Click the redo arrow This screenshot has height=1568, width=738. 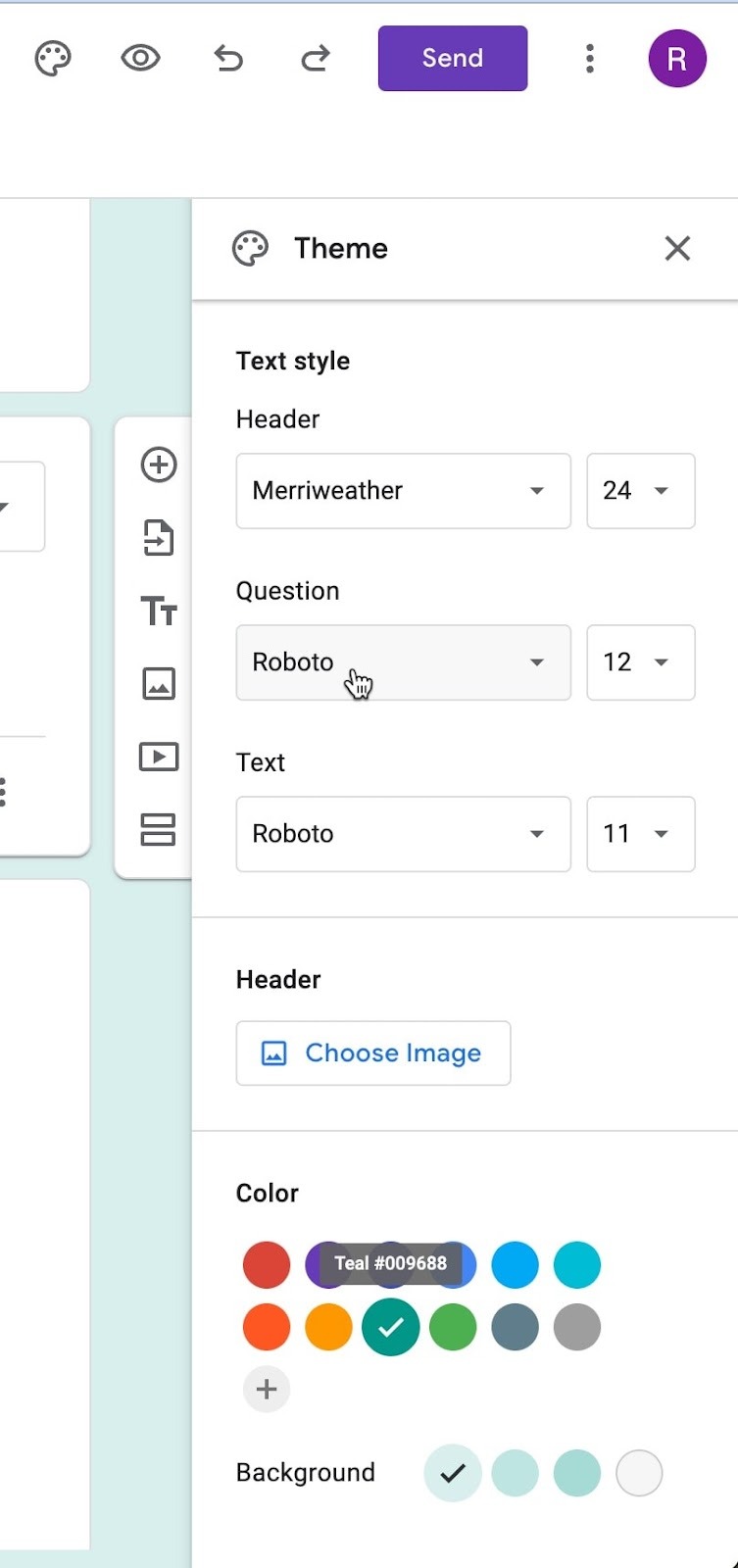tap(316, 59)
